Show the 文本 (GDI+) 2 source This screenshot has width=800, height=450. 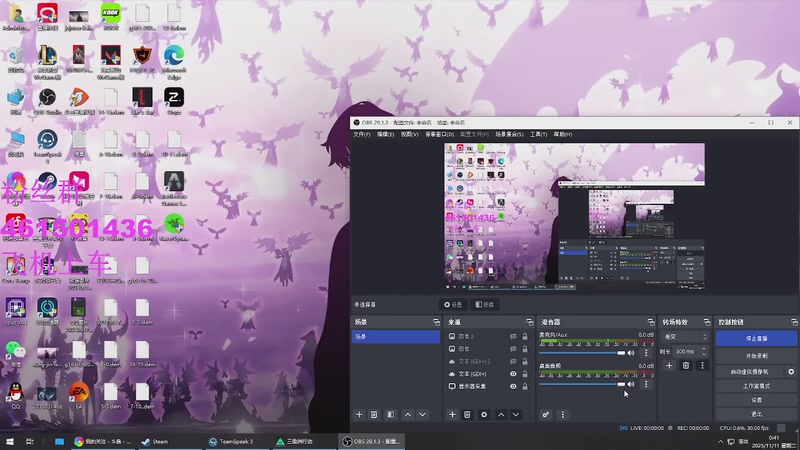click(x=513, y=361)
